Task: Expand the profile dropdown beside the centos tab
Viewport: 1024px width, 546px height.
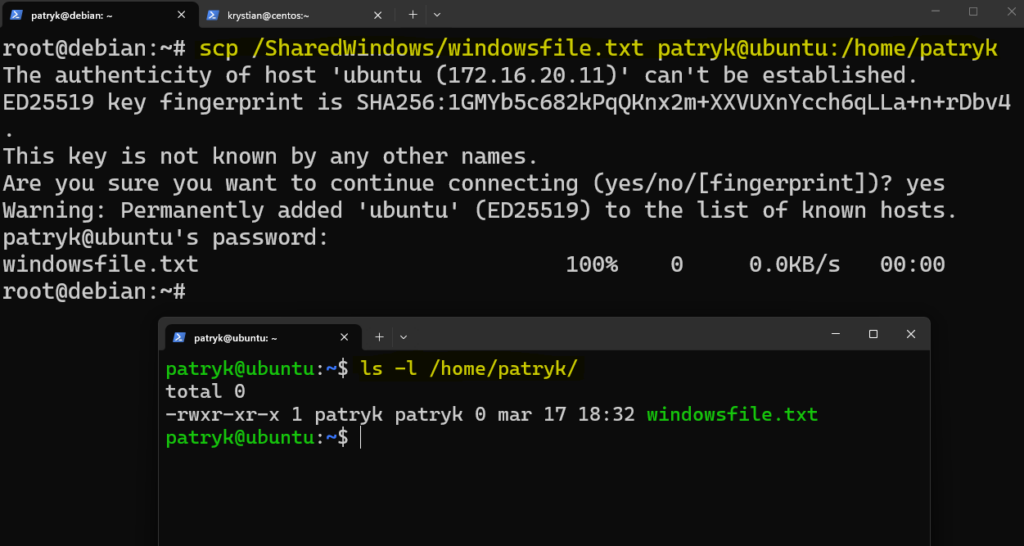Action: (437, 15)
